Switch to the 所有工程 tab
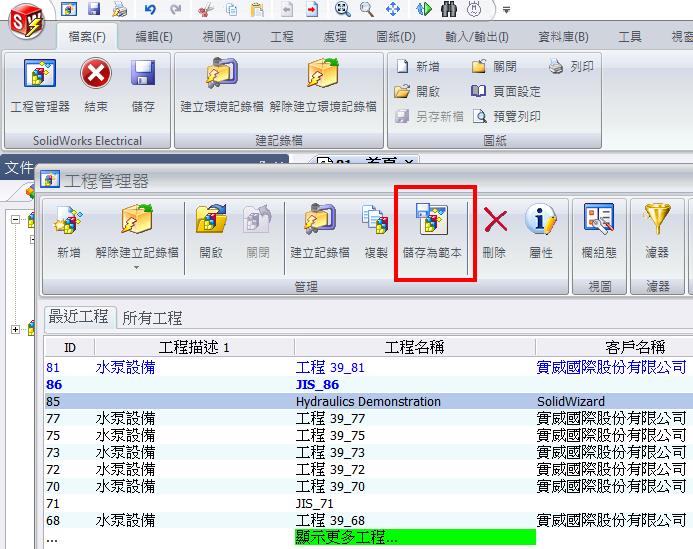This screenshot has width=693, height=549. pyautogui.click(x=152, y=318)
